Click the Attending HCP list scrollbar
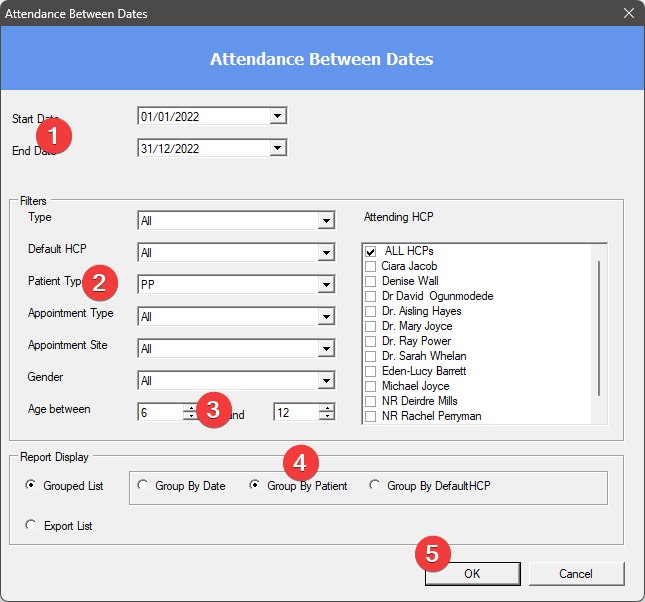Screen dimensions: 645x602 pos(599,330)
